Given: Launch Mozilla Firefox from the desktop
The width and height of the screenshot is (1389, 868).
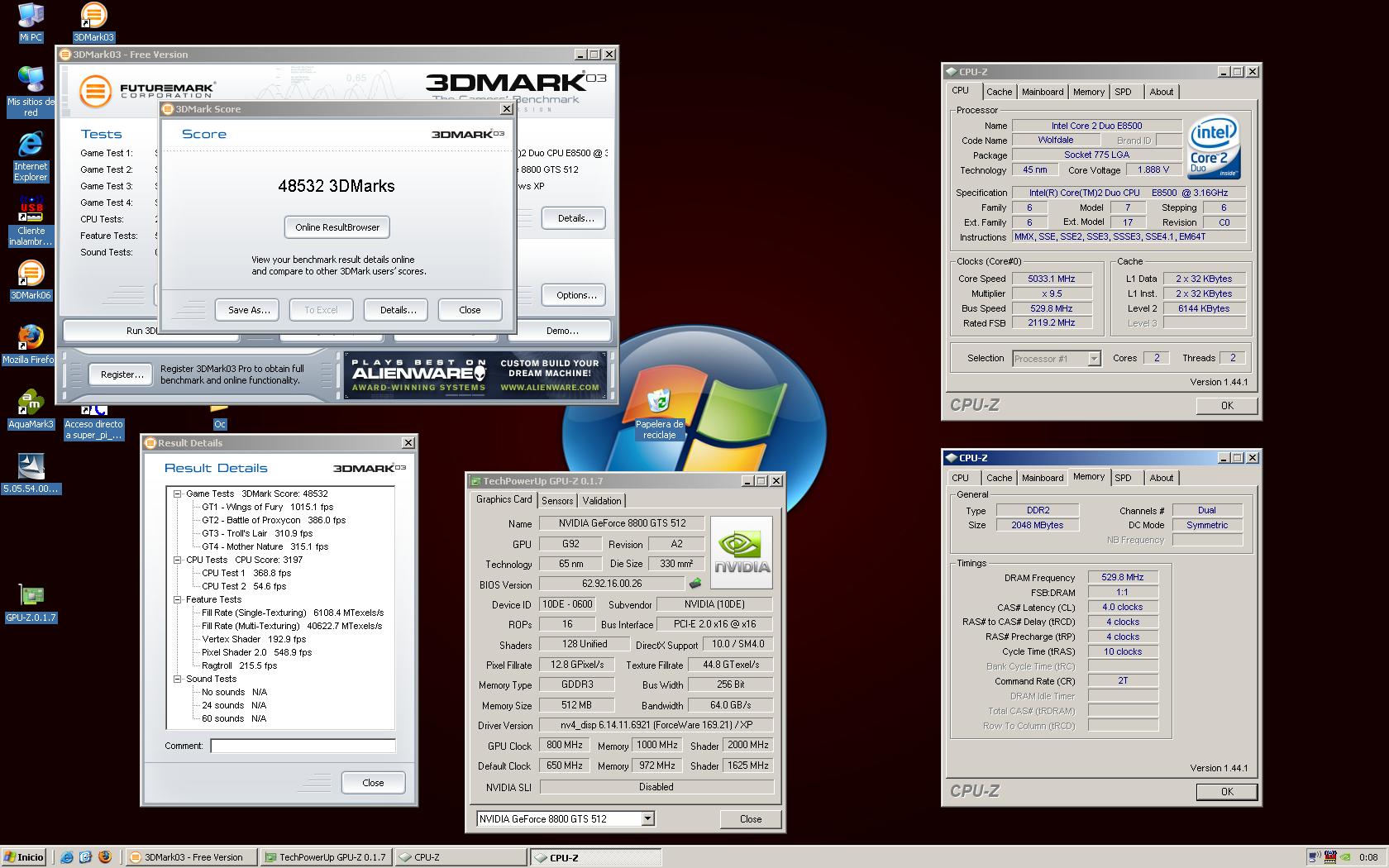Looking at the screenshot, I should [x=31, y=345].
